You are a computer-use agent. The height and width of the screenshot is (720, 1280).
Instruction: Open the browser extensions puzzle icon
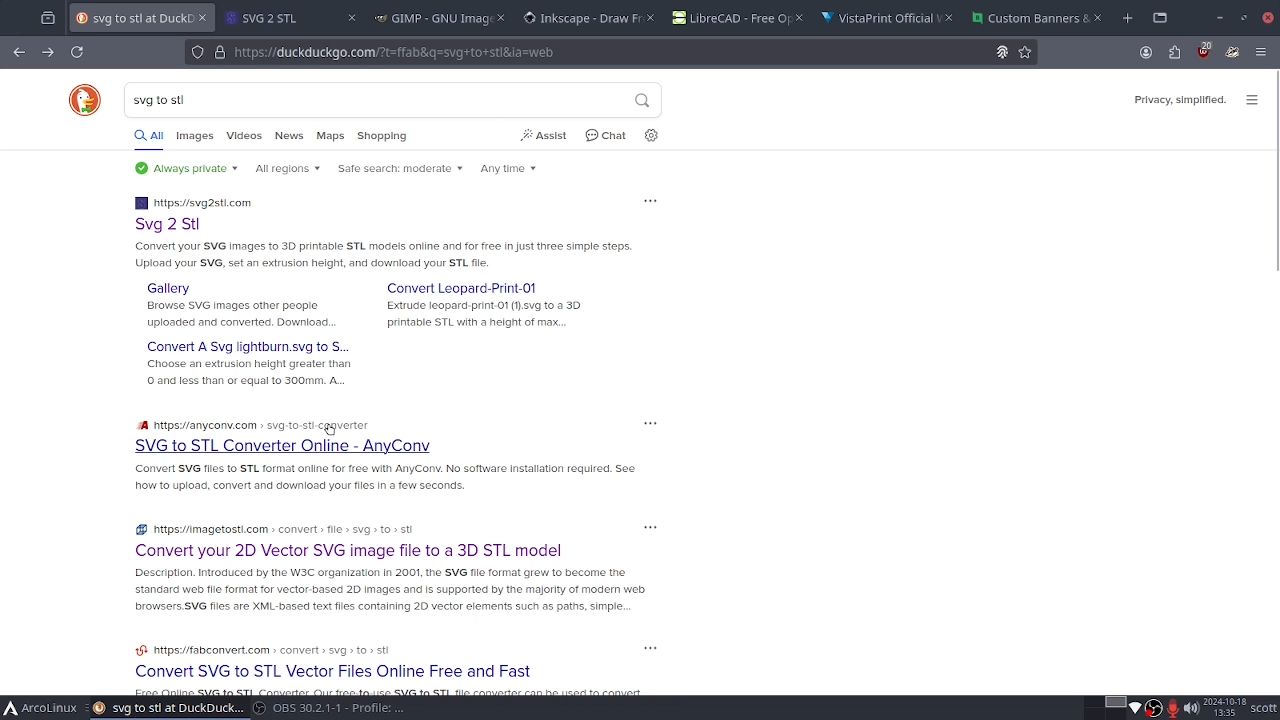(x=1175, y=52)
